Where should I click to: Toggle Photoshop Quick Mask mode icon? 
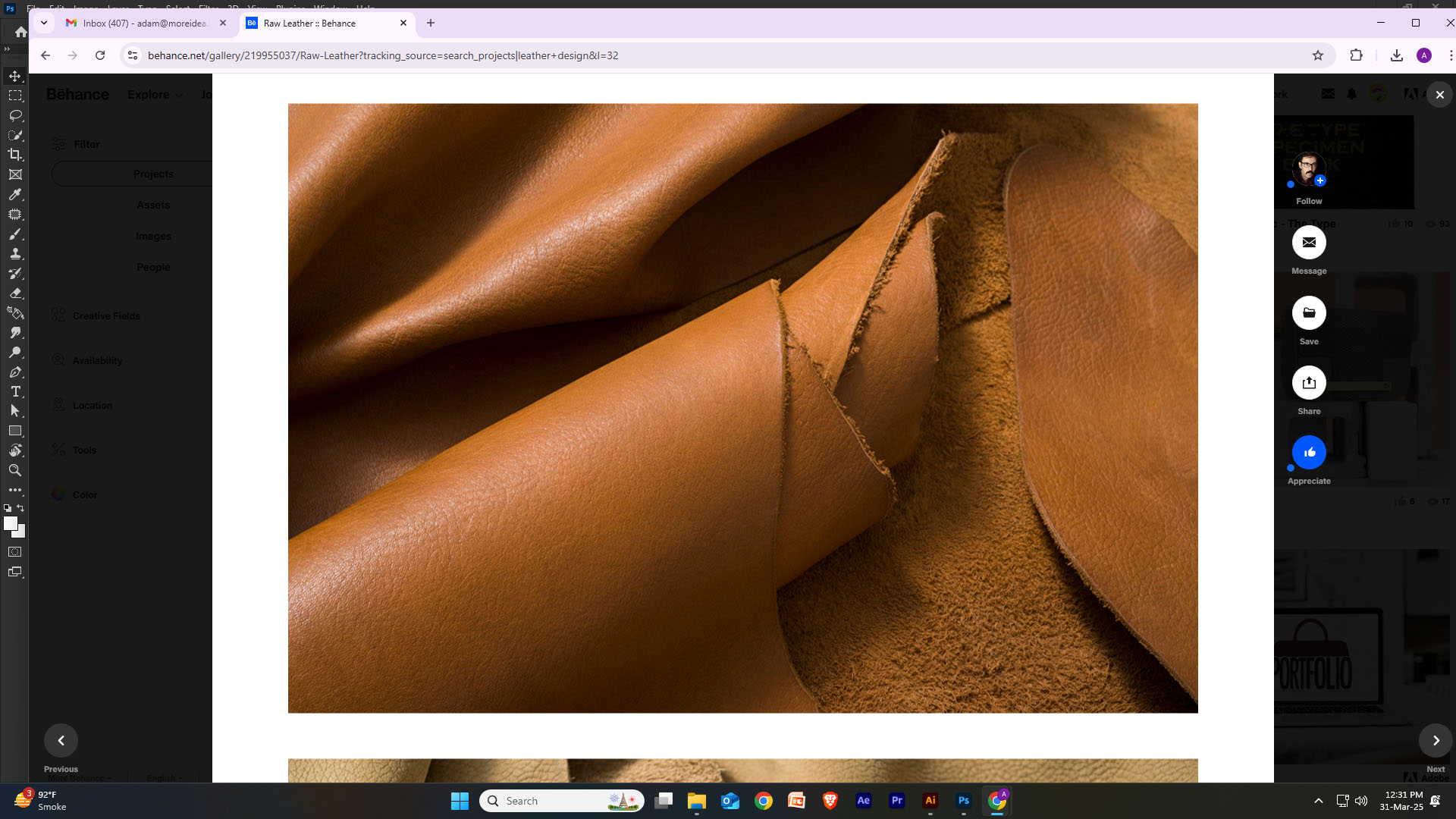click(x=15, y=552)
